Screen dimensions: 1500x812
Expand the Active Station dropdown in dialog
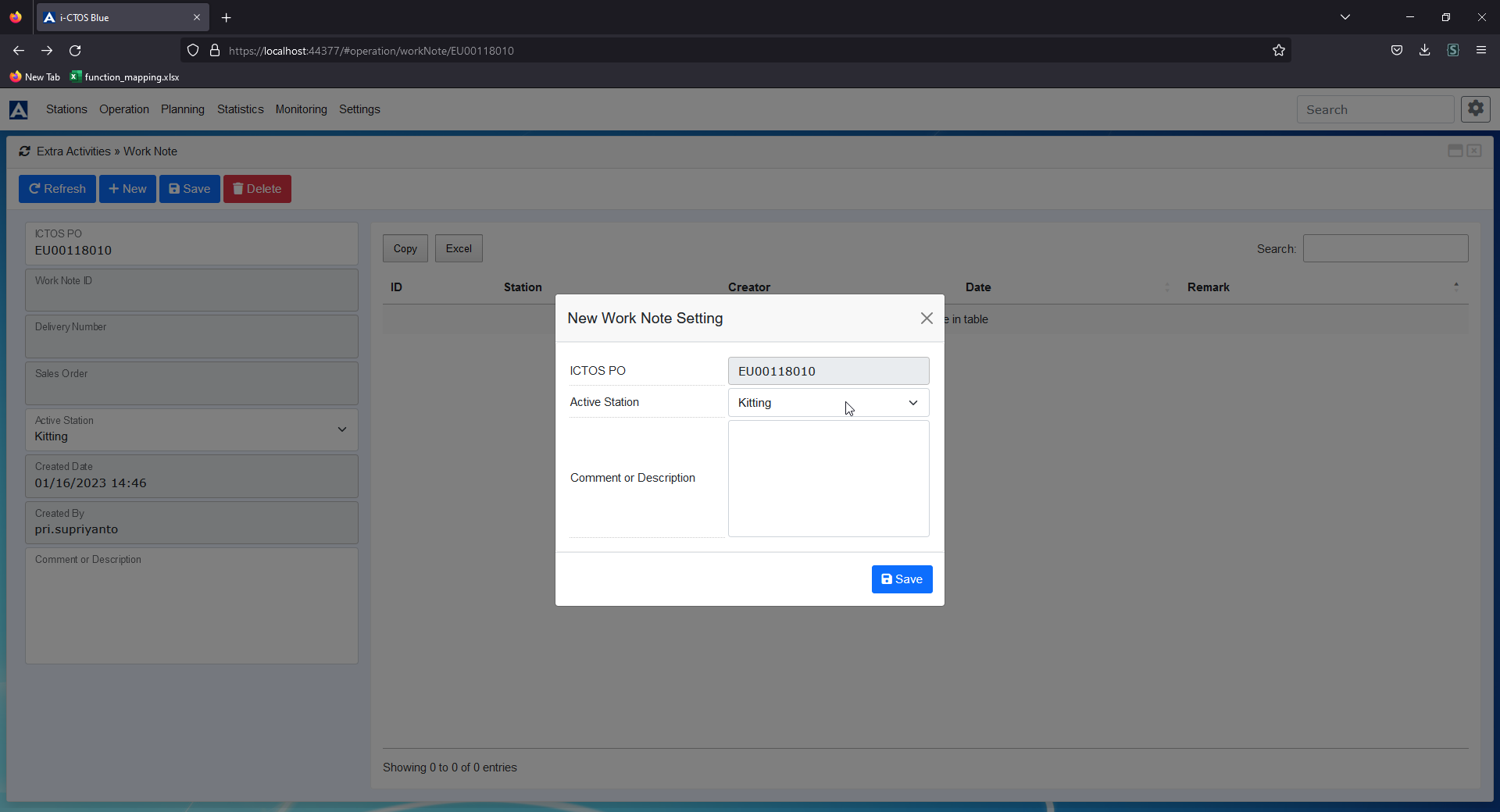coord(829,403)
